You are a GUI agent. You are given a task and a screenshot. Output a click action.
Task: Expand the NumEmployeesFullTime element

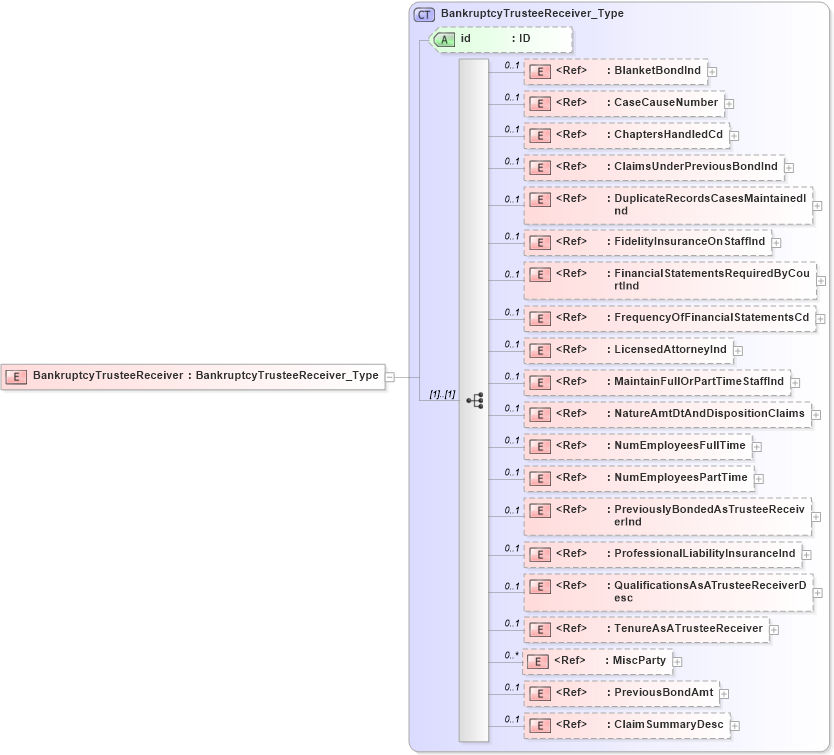[x=756, y=446]
